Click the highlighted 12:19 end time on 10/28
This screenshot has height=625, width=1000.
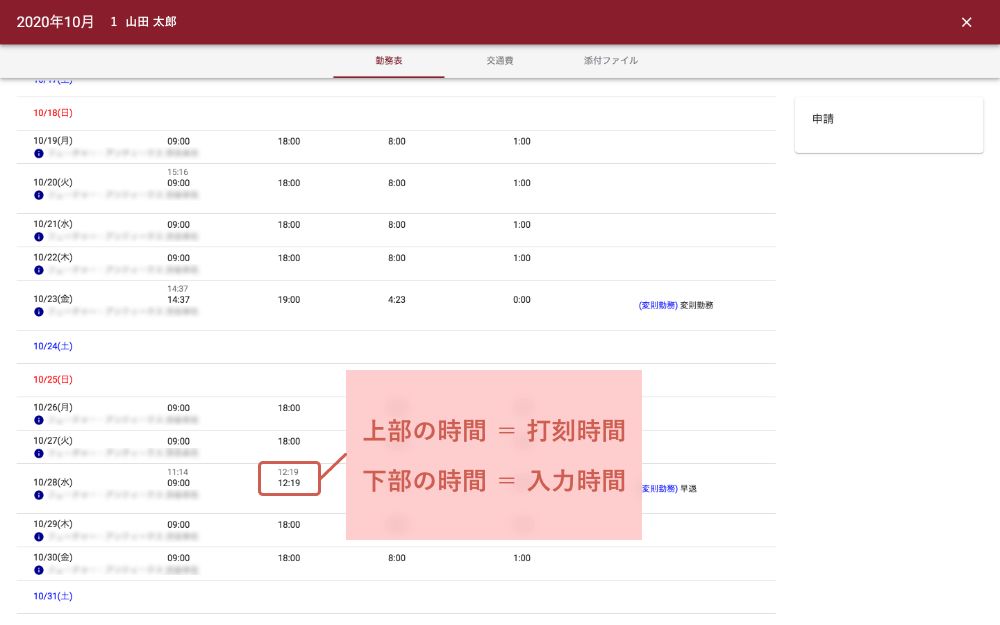pyautogui.click(x=289, y=483)
